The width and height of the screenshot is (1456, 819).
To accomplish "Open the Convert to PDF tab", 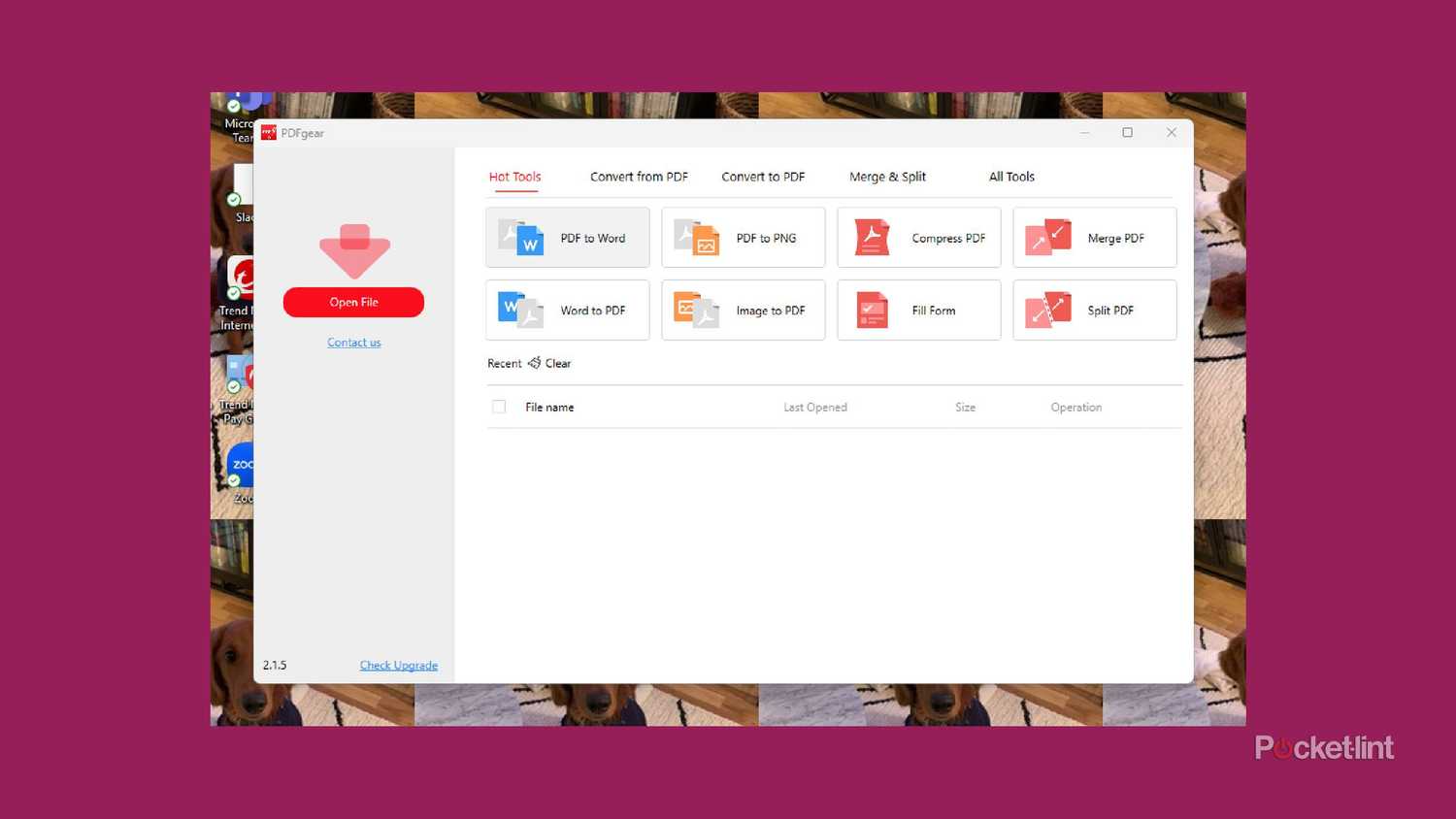I will [x=763, y=177].
